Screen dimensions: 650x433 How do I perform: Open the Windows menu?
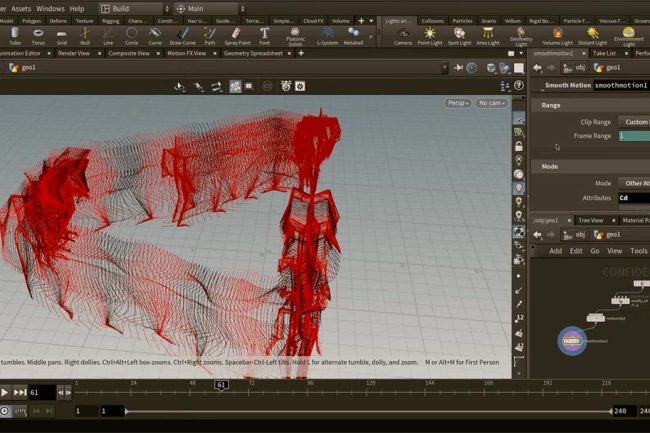point(50,8)
